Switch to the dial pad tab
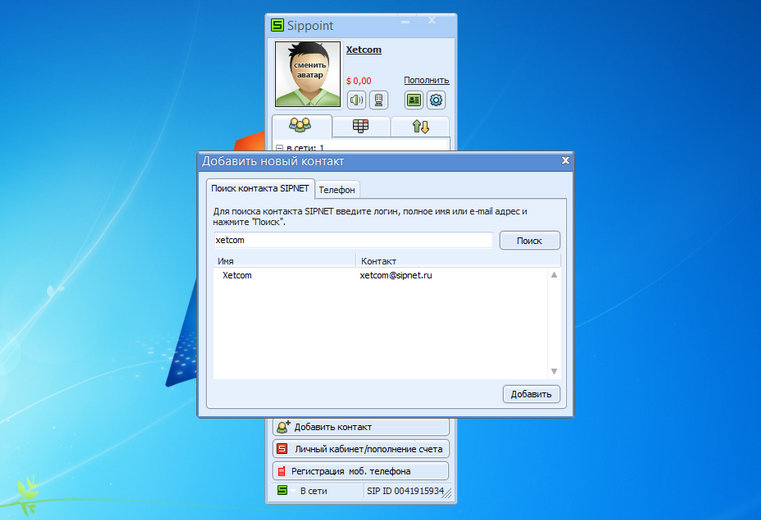 point(361,126)
